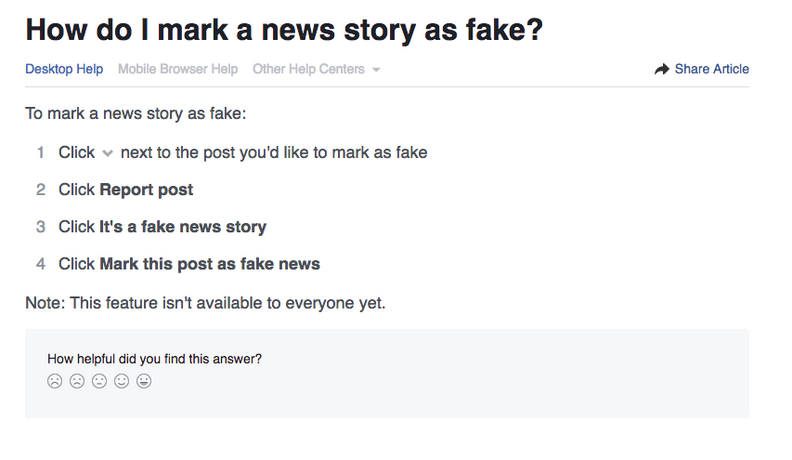Click the 'How helpful did you find' prompt
This screenshot has height=460, width=792.
point(155,358)
